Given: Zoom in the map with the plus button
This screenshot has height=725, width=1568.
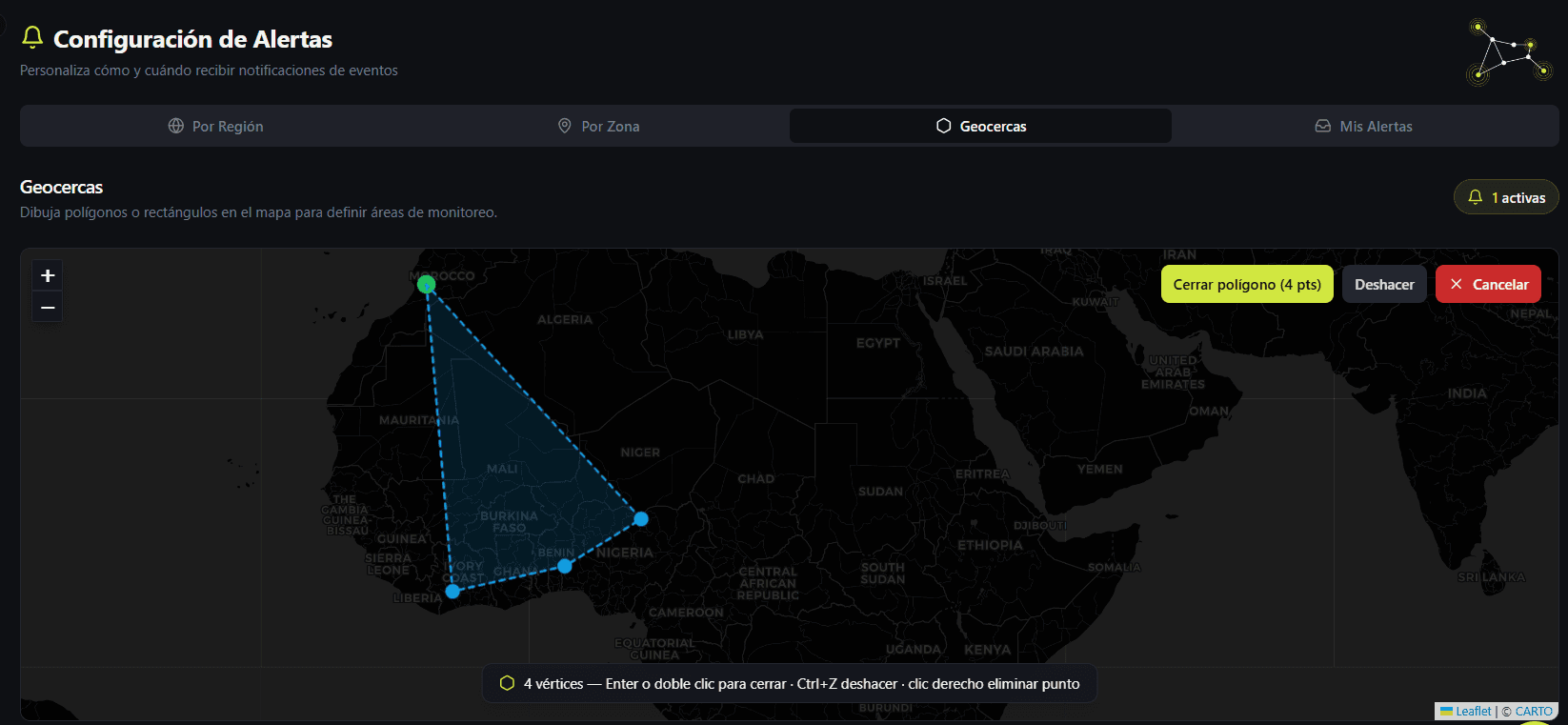Looking at the screenshot, I should [x=48, y=275].
